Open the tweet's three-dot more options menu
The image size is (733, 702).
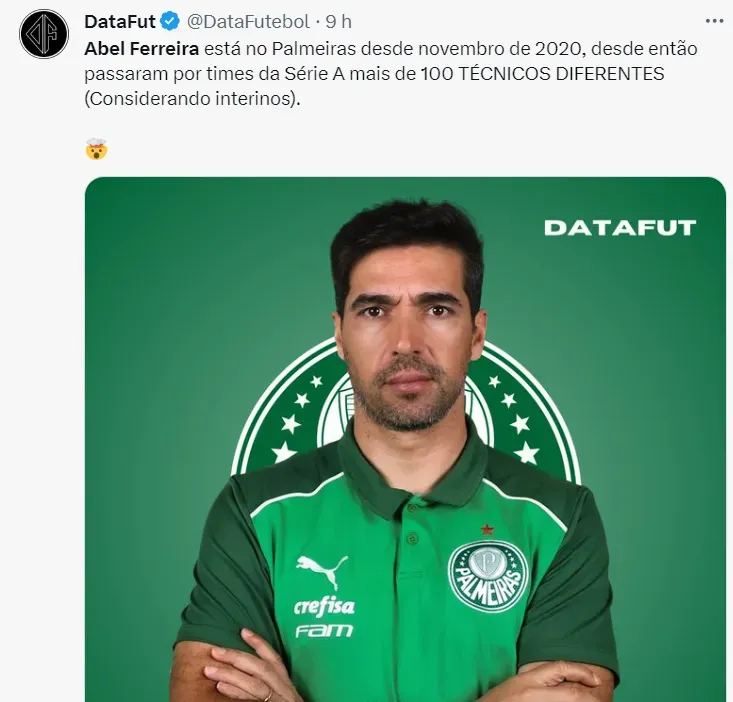tap(714, 21)
